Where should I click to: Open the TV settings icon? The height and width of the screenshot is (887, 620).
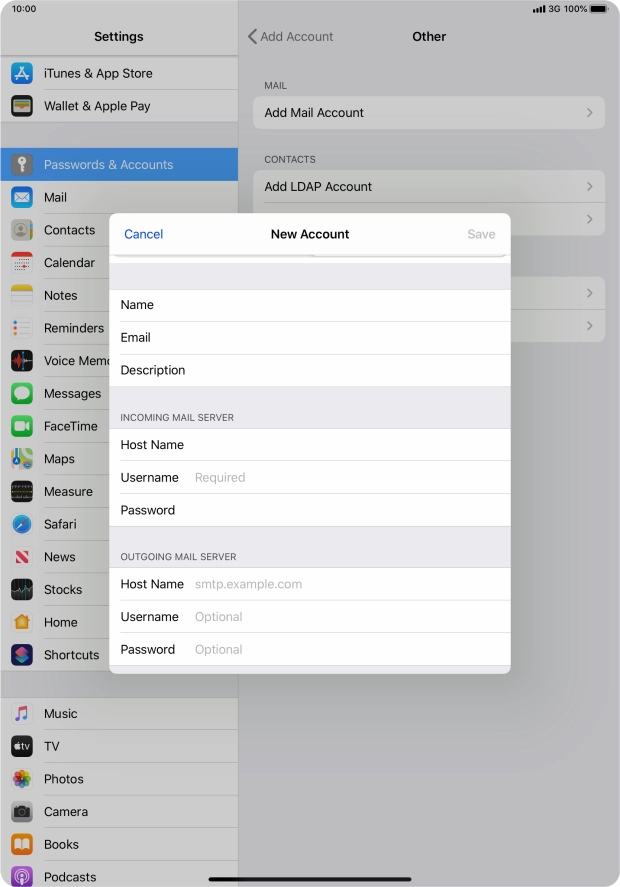pos(22,746)
